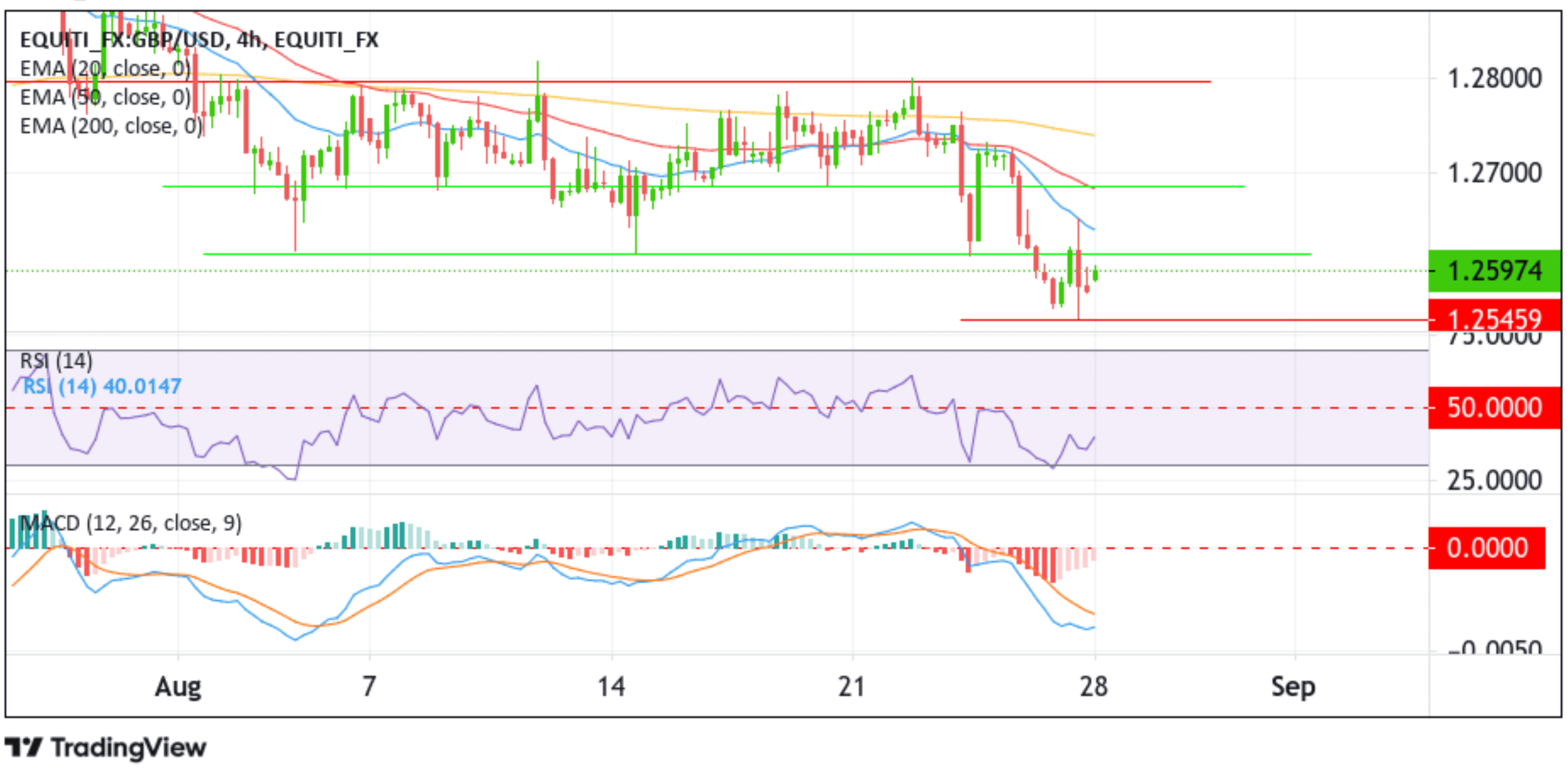Click the 1.27000 price axis label
Image resolution: width=1567 pixels, height=784 pixels.
pyautogui.click(x=1495, y=174)
